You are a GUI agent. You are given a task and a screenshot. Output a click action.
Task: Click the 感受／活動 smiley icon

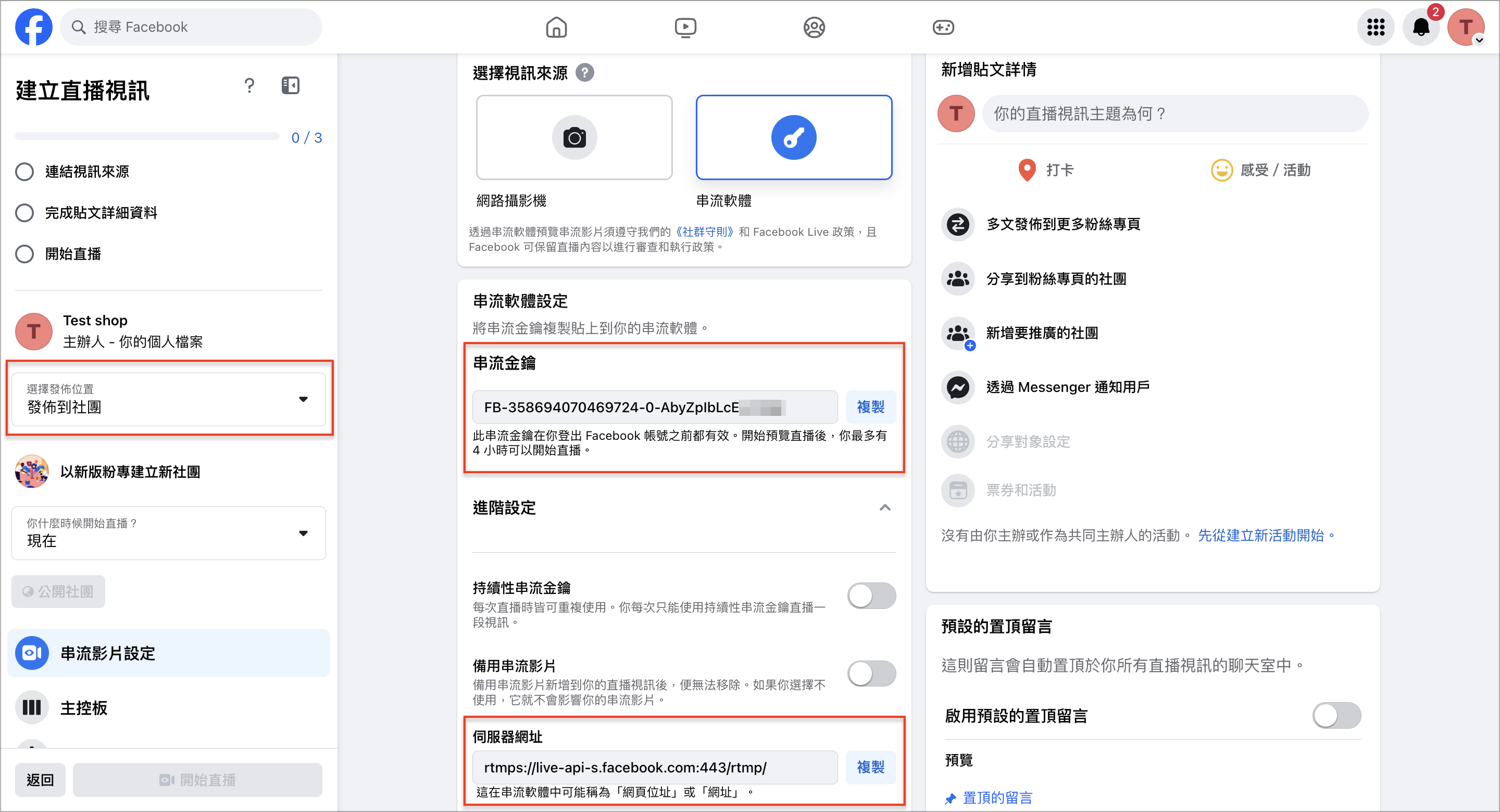pos(1221,170)
